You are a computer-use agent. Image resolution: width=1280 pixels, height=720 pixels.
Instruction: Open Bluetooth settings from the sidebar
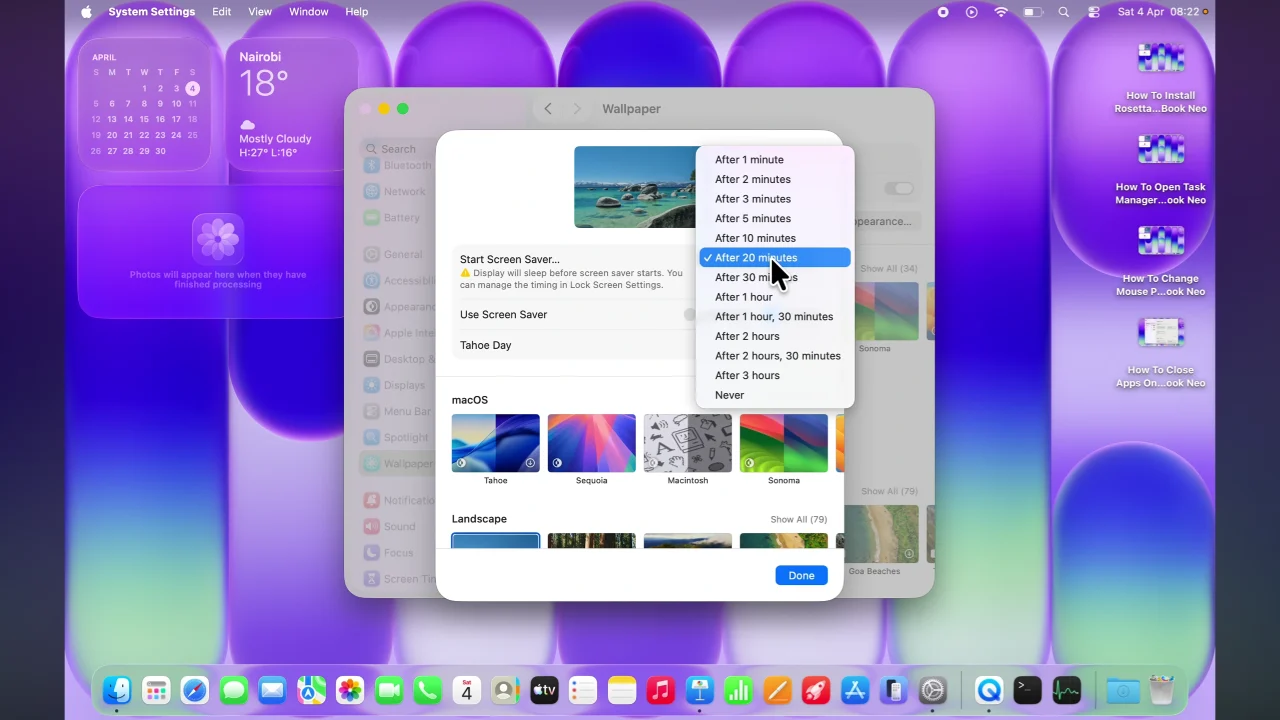click(405, 164)
